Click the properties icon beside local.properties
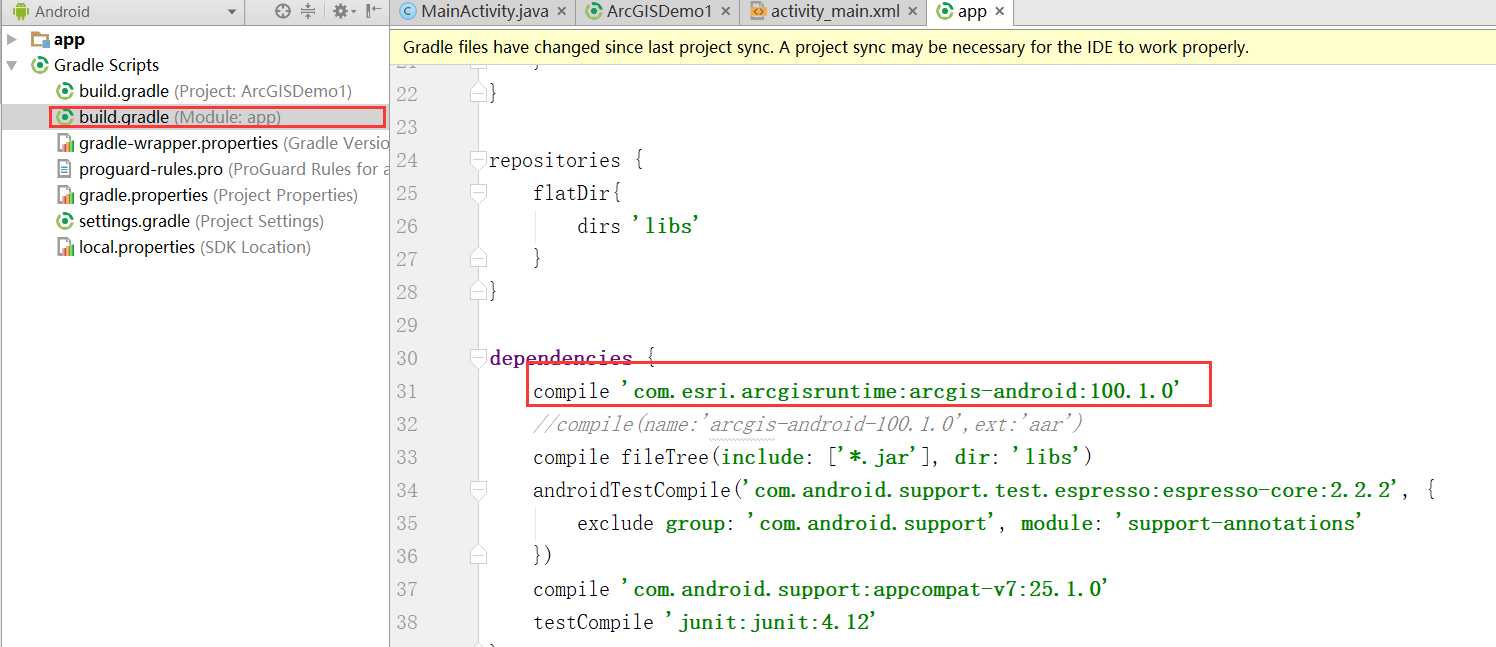 (x=65, y=247)
